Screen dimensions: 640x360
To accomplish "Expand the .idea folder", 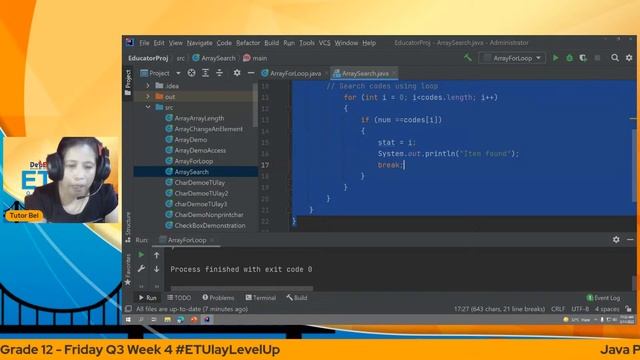I will click(148, 86).
